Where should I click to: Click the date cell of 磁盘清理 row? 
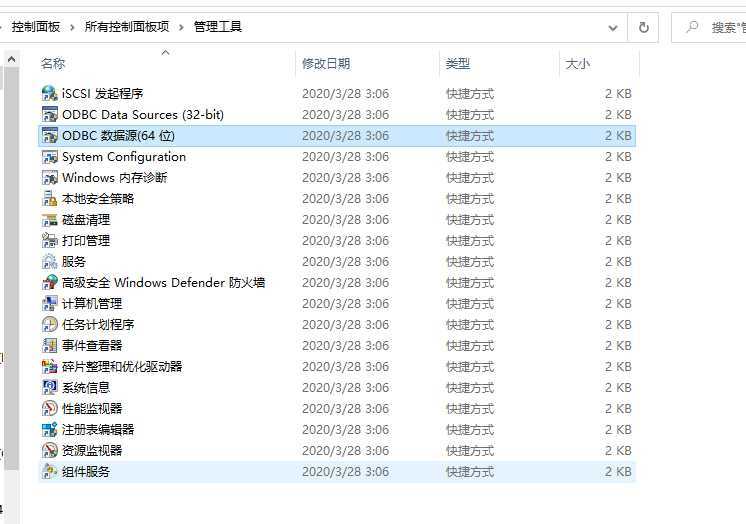[345, 219]
